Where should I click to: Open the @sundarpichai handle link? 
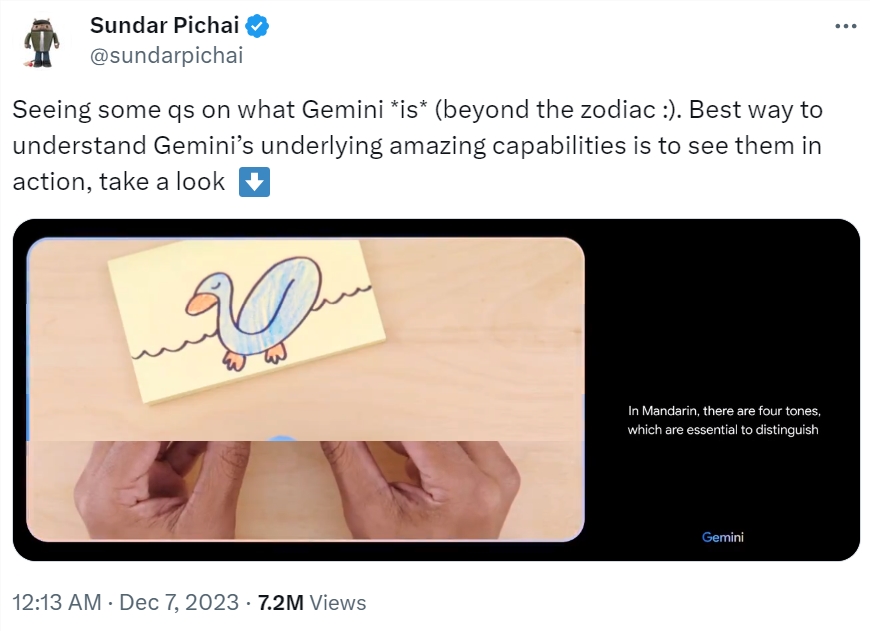pyautogui.click(x=166, y=55)
